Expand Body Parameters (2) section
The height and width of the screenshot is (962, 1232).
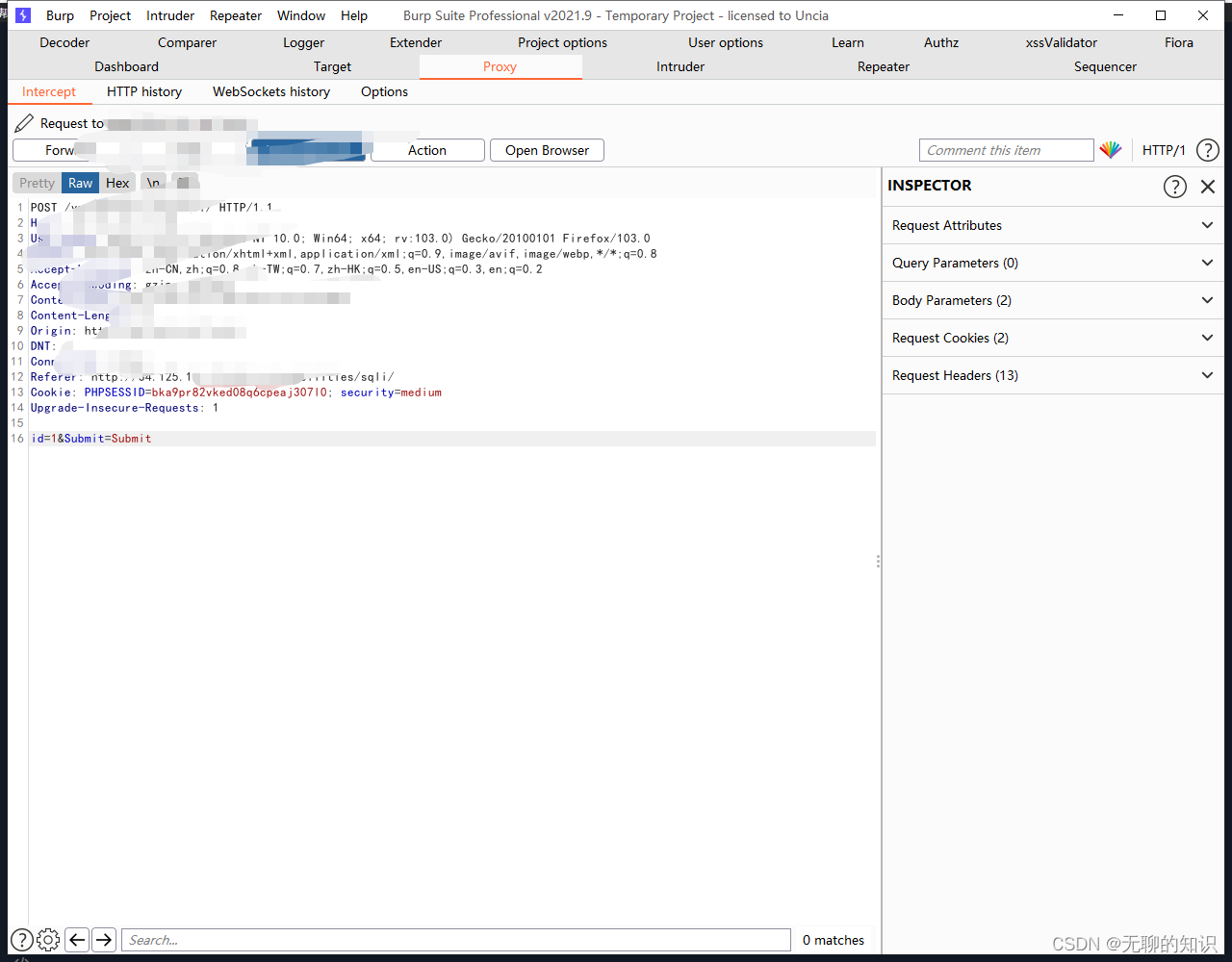(1053, 300)
